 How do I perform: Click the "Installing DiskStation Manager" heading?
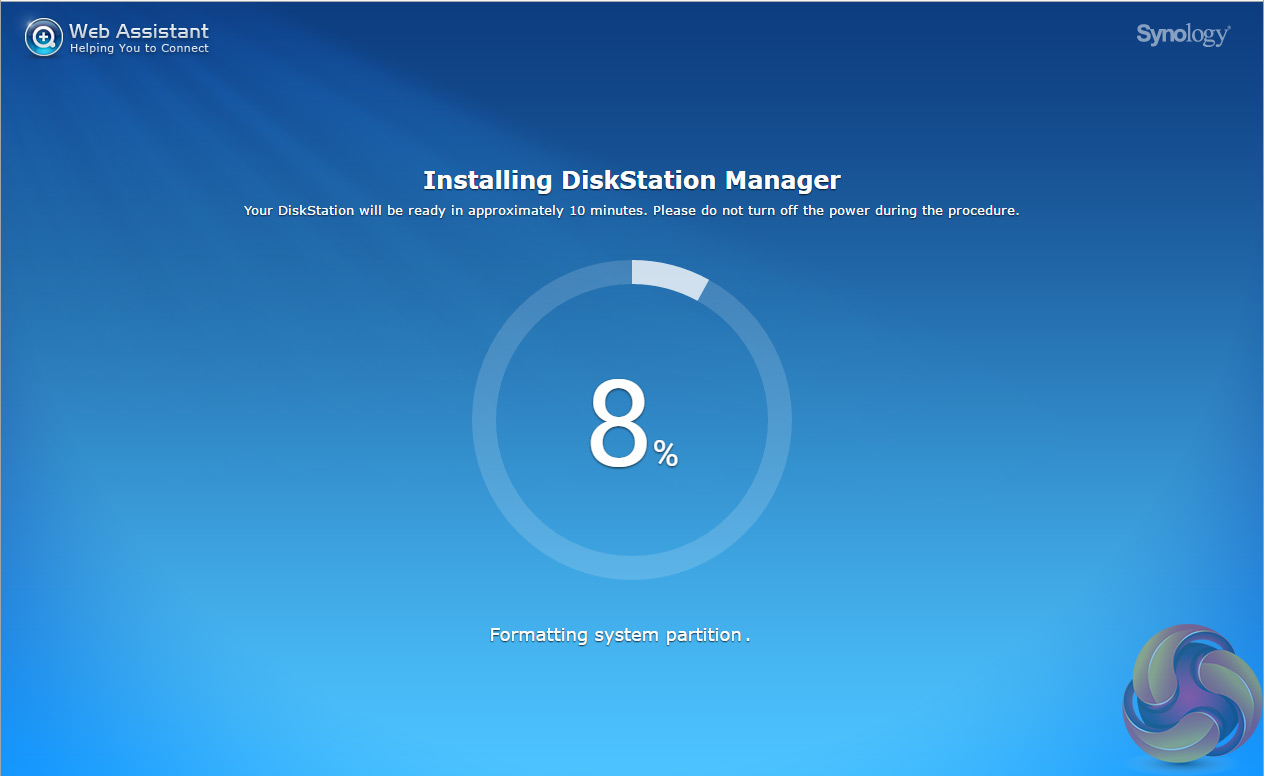(632, 180)
